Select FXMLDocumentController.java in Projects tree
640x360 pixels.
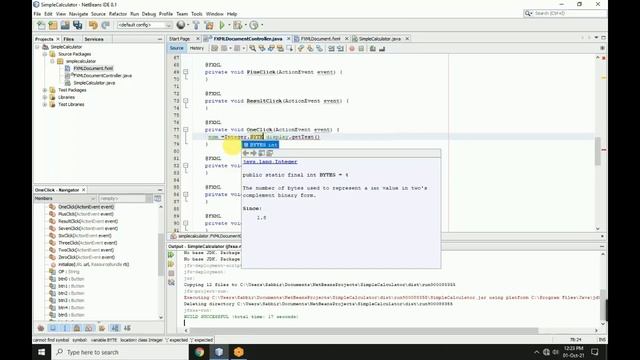click(102, 76)
